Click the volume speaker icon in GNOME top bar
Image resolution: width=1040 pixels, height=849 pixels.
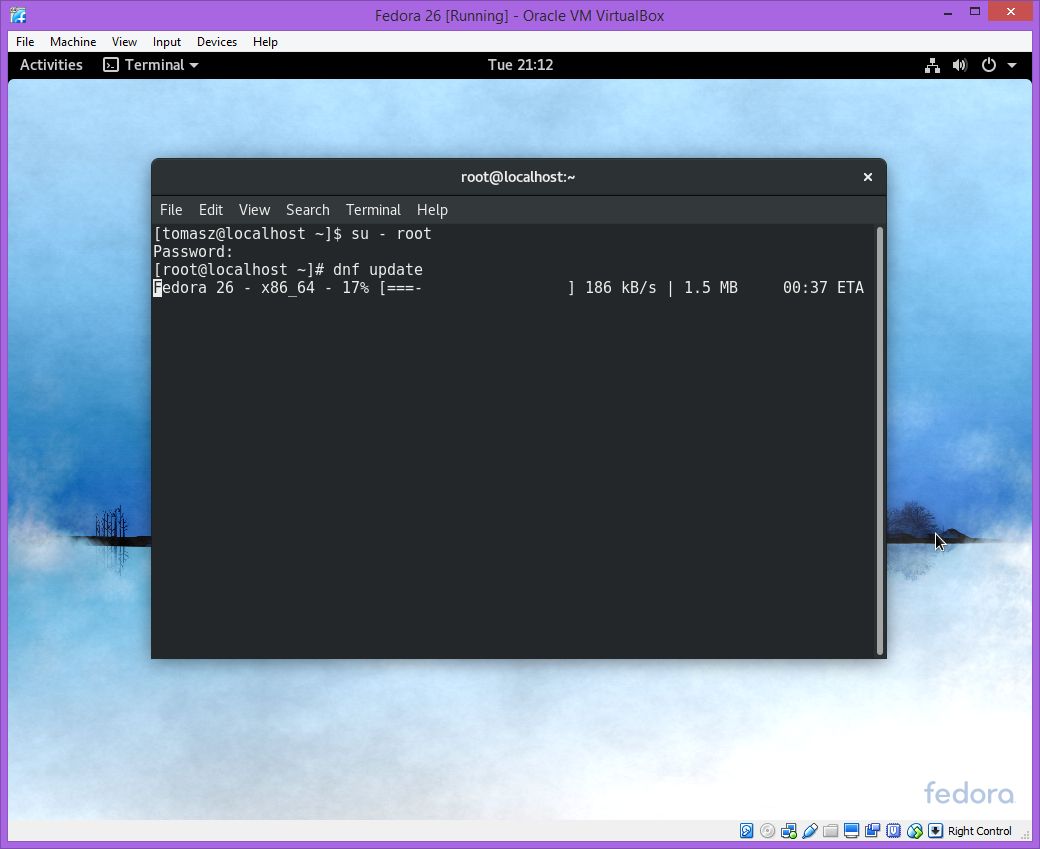click(x=960, y=65)
